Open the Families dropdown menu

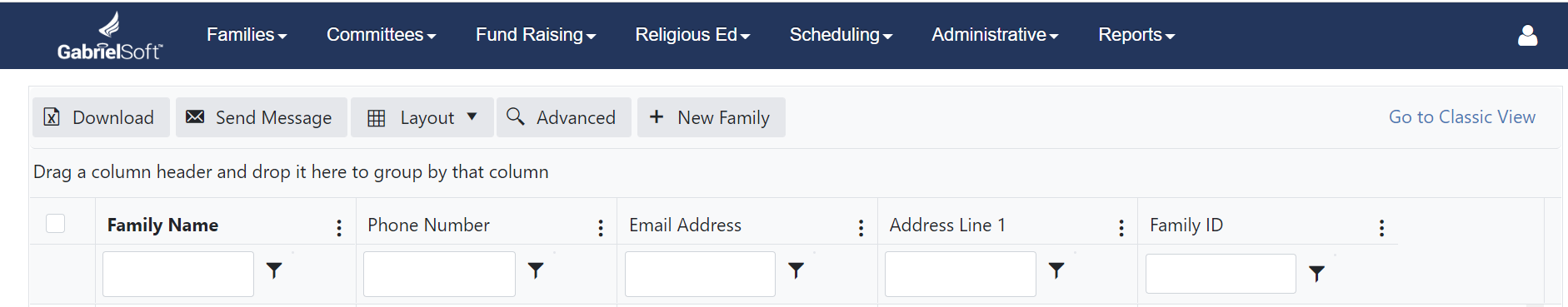(247, 35)
